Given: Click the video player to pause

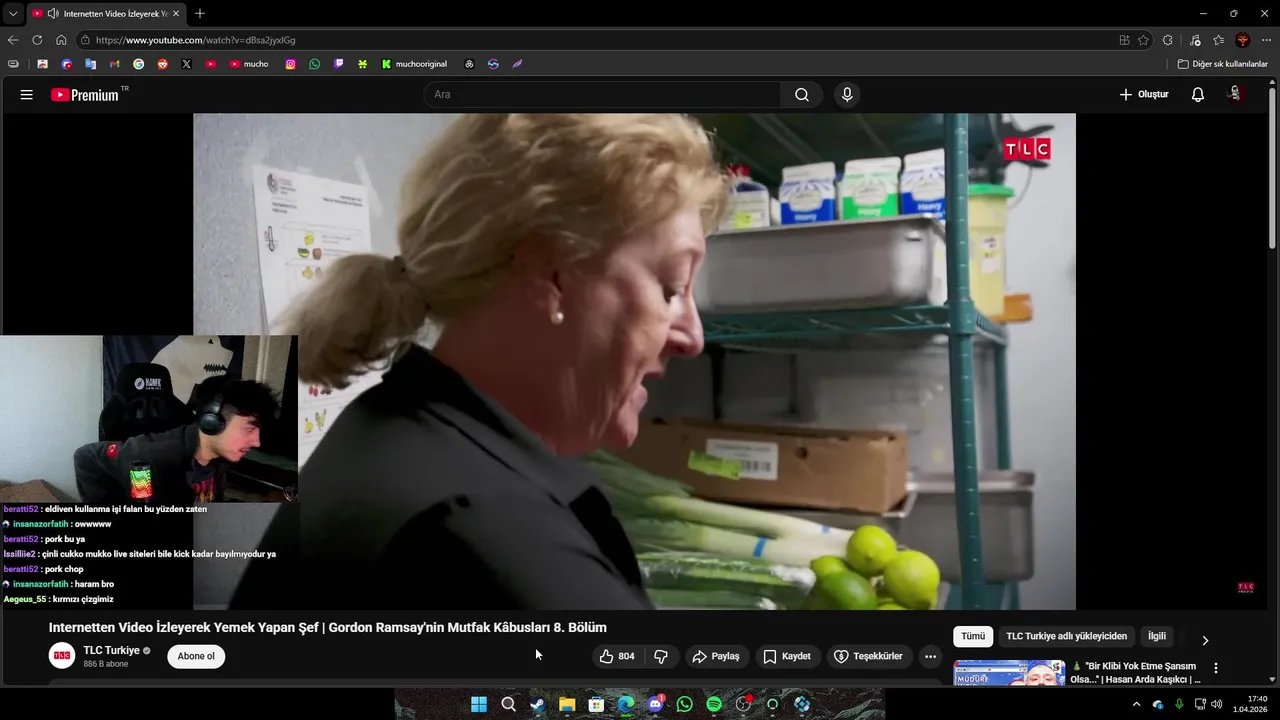Looking at the screenshot, I should [634, 361].
